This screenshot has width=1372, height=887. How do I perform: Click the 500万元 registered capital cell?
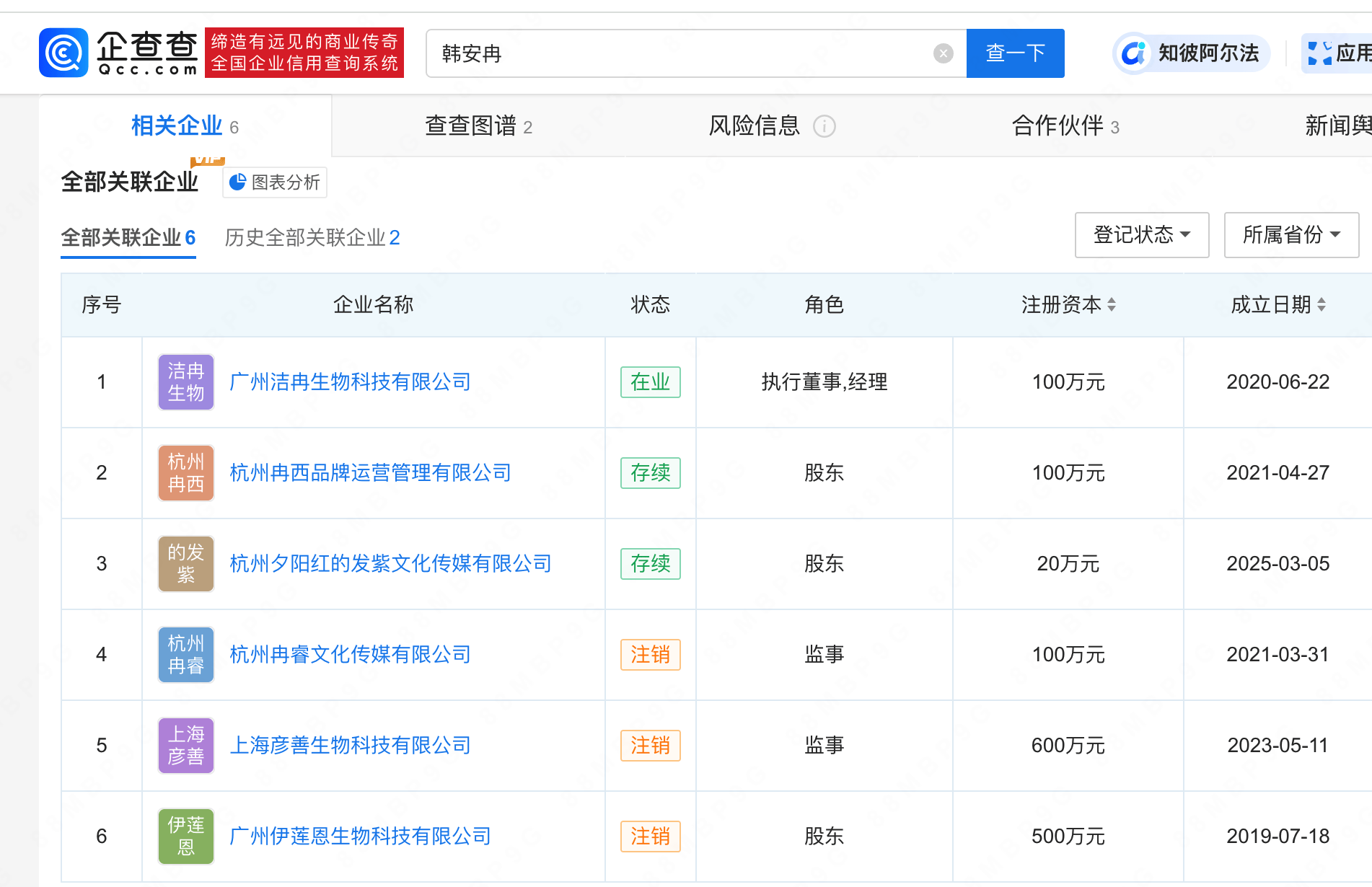coord(1068,837)
